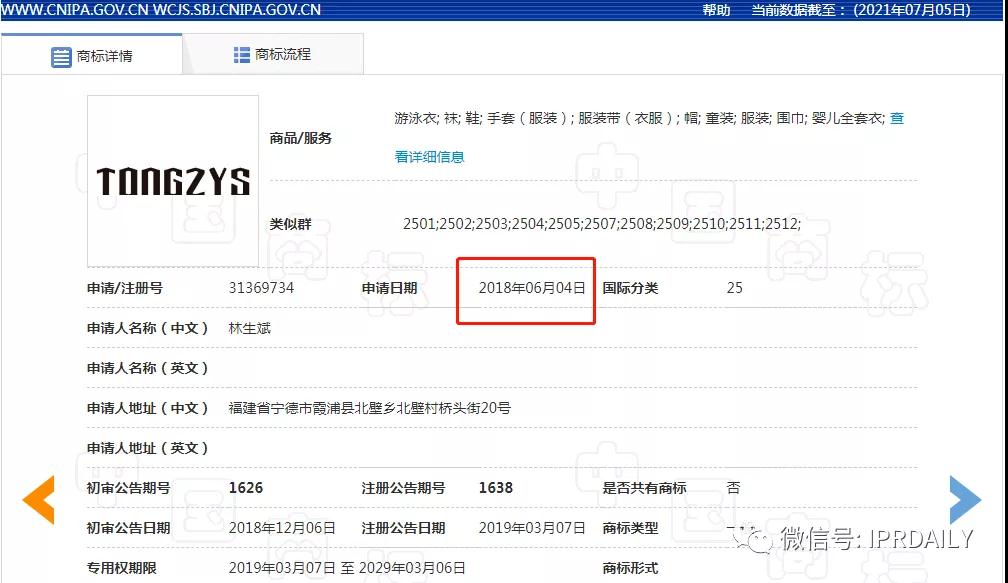Click the 申请/注册号 label

tap(125, 288)
